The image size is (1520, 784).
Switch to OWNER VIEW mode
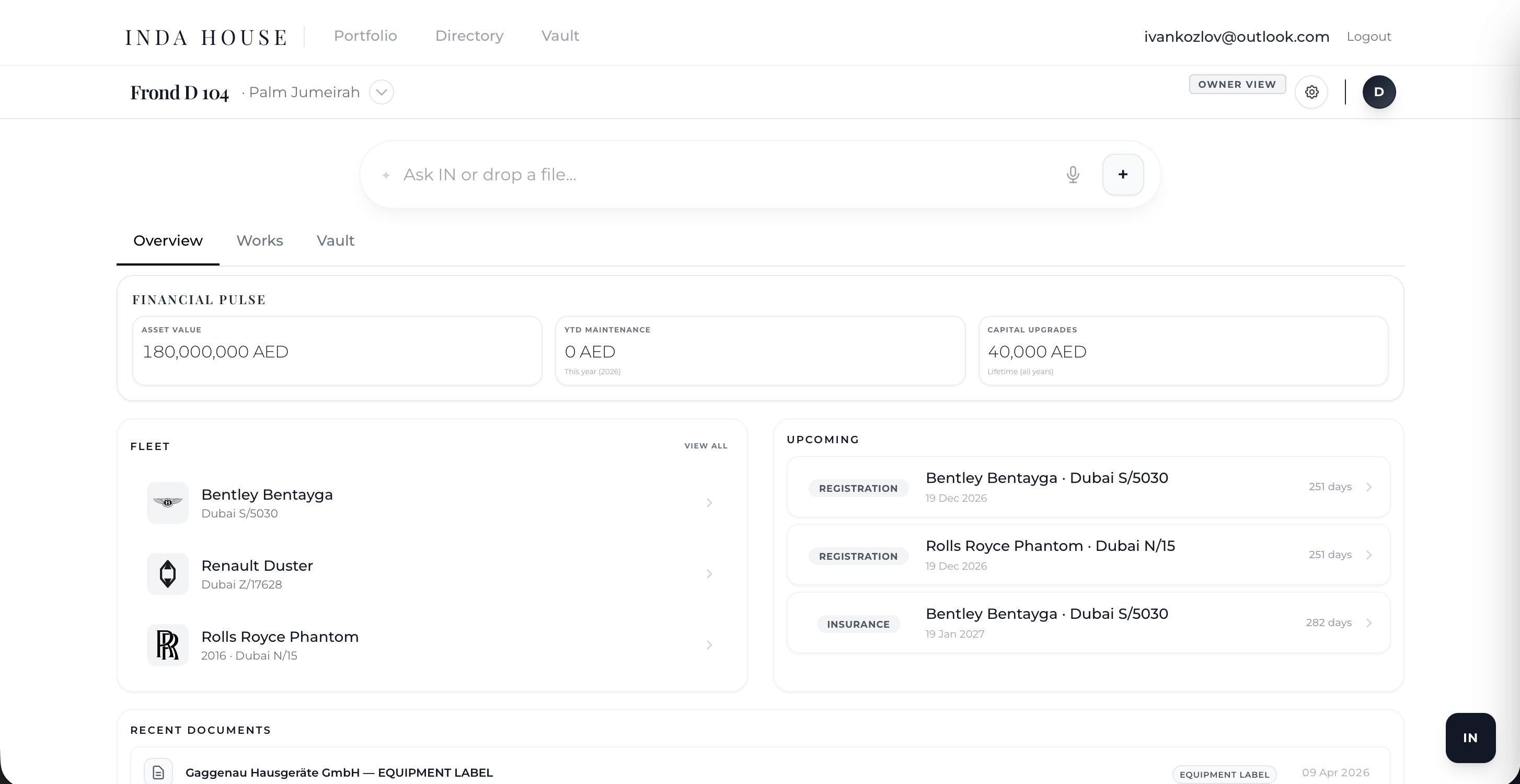[x=1237, y=84]
